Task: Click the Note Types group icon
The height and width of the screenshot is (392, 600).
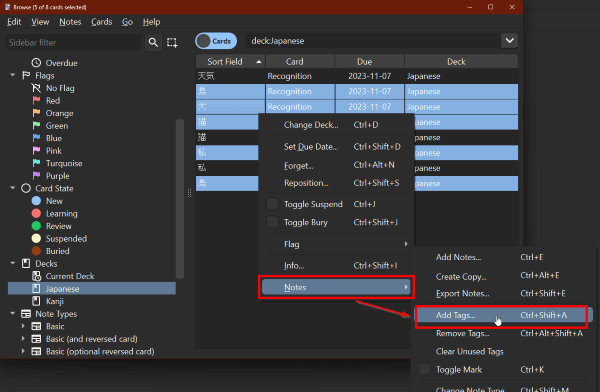Action: [x=26, y=314]
